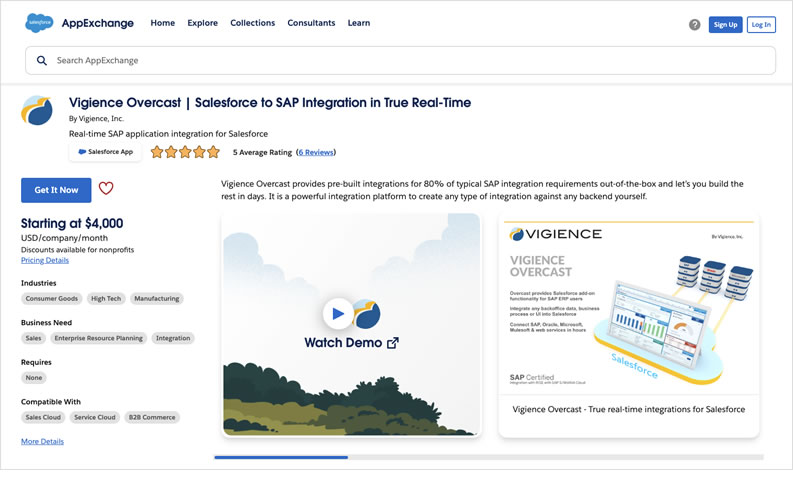
Task: Select the Sales Cloud tag
Action: (43, 417)
